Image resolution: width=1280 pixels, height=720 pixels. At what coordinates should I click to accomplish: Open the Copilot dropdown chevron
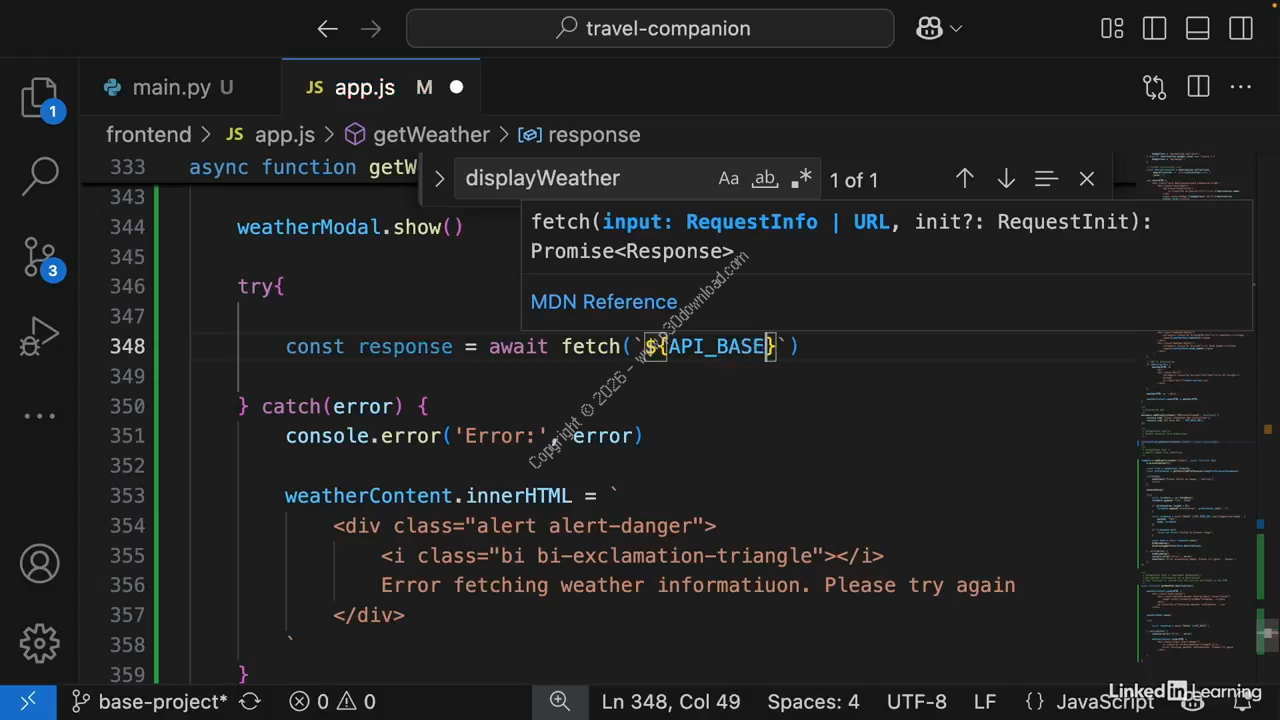click(956, 29)
